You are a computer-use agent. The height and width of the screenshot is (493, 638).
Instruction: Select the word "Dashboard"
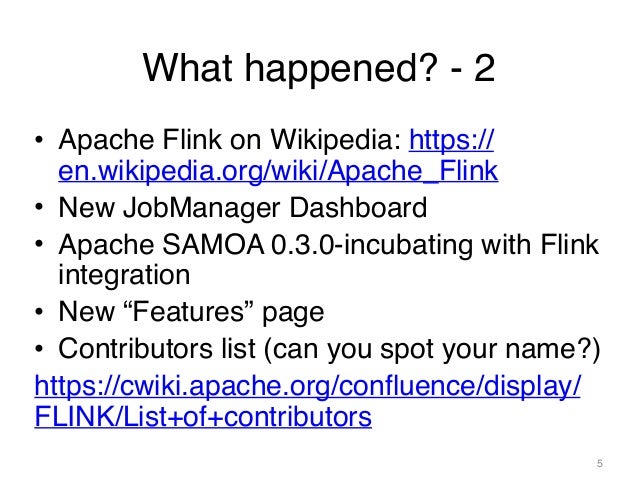click(358, 207)
